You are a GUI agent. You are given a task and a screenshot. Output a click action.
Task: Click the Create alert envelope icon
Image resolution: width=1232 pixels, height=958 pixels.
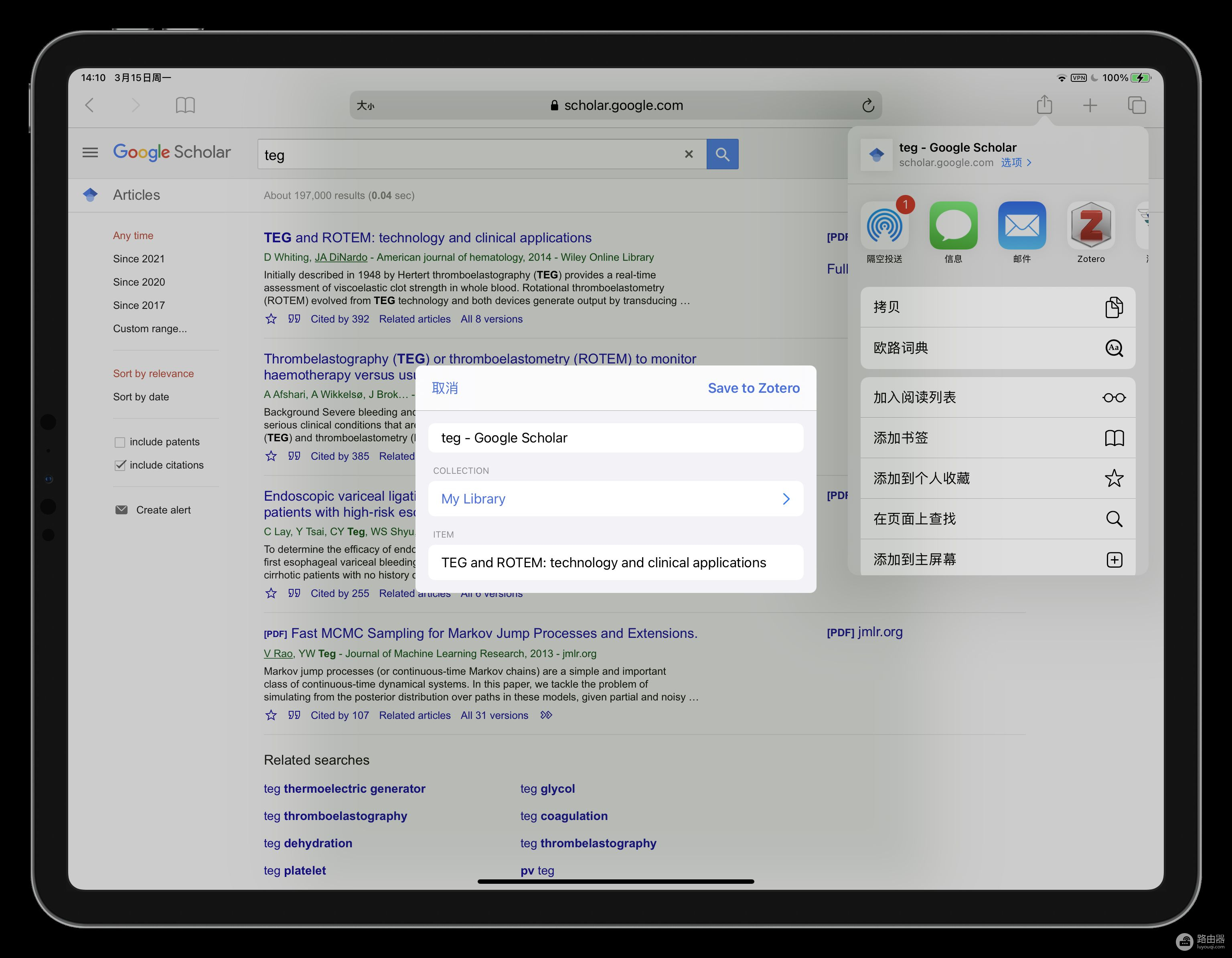pos(121,510)
